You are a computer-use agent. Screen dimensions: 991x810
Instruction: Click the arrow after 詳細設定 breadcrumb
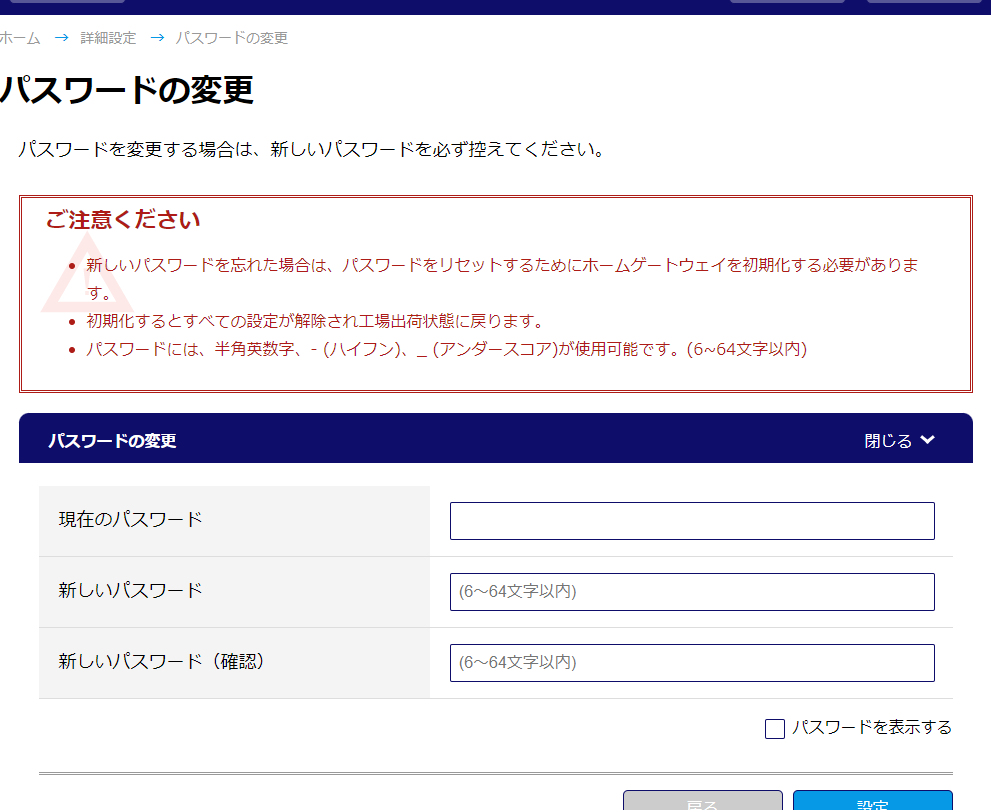coord(156,38)
